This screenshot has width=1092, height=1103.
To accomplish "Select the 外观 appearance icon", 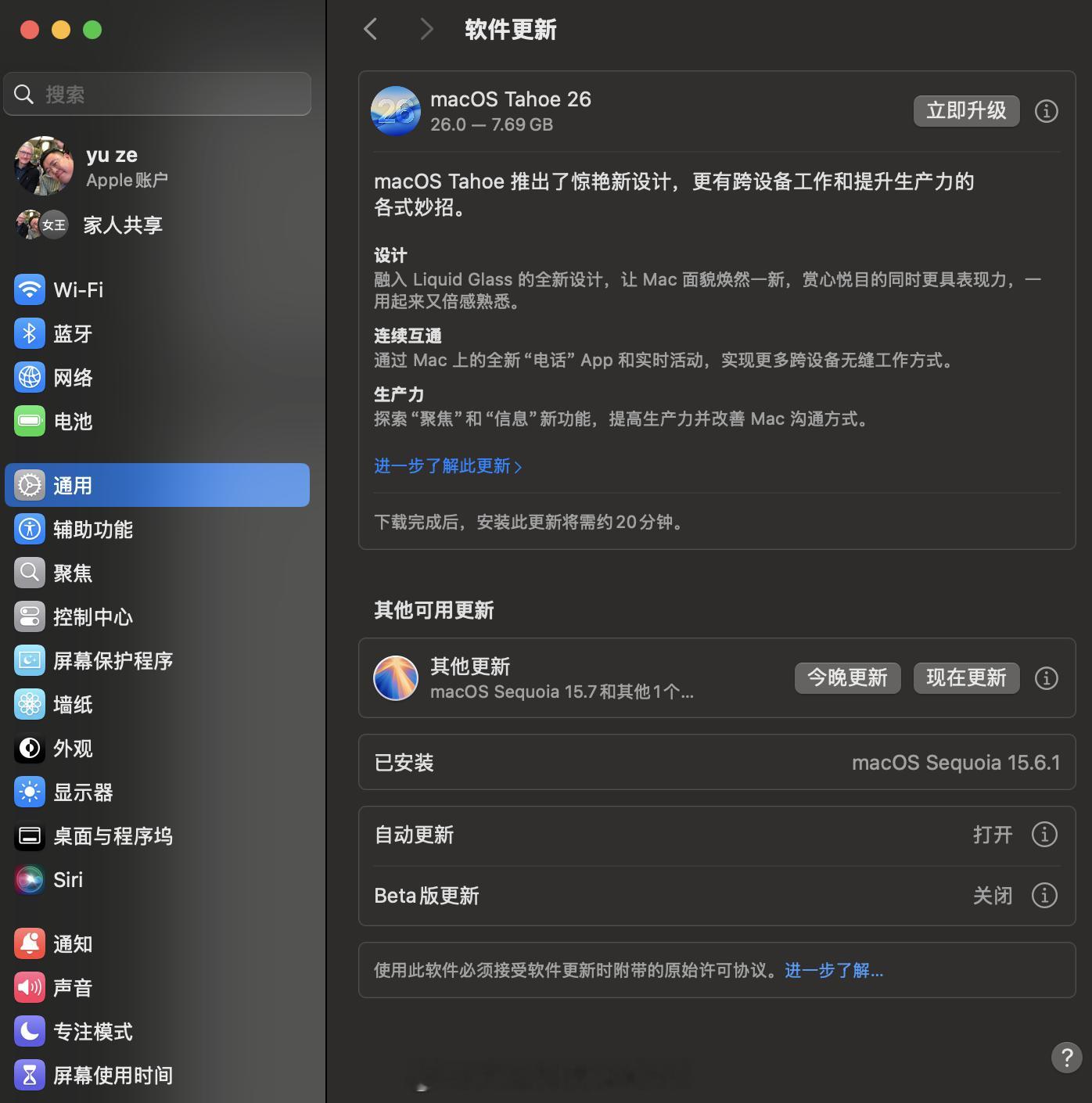I will coord(30,748).
